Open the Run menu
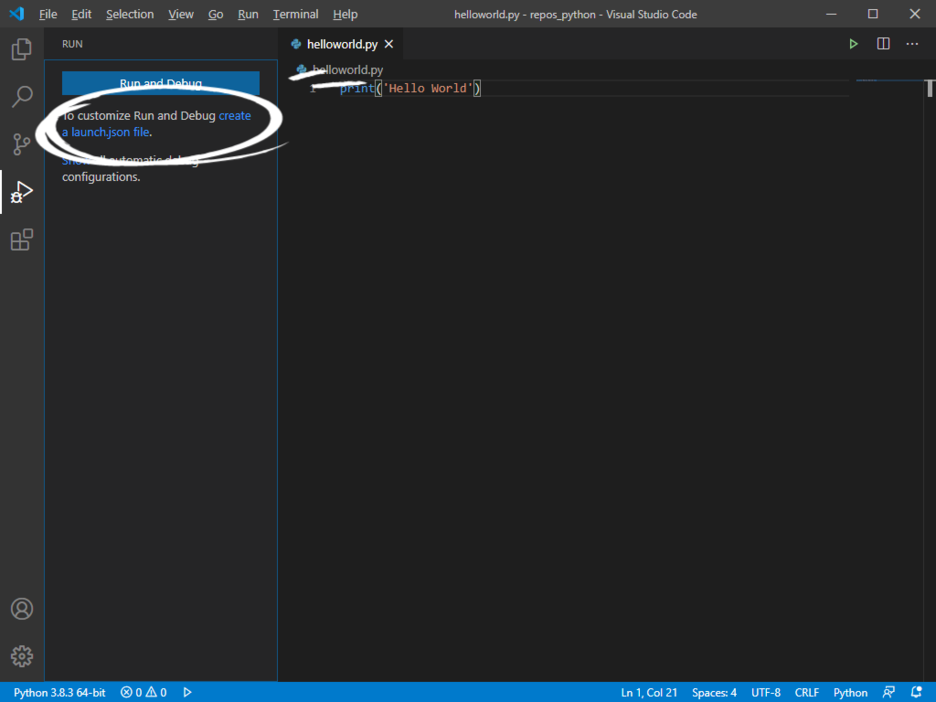The height and width of the screenshot is (702, 936). tap(248, 14)
